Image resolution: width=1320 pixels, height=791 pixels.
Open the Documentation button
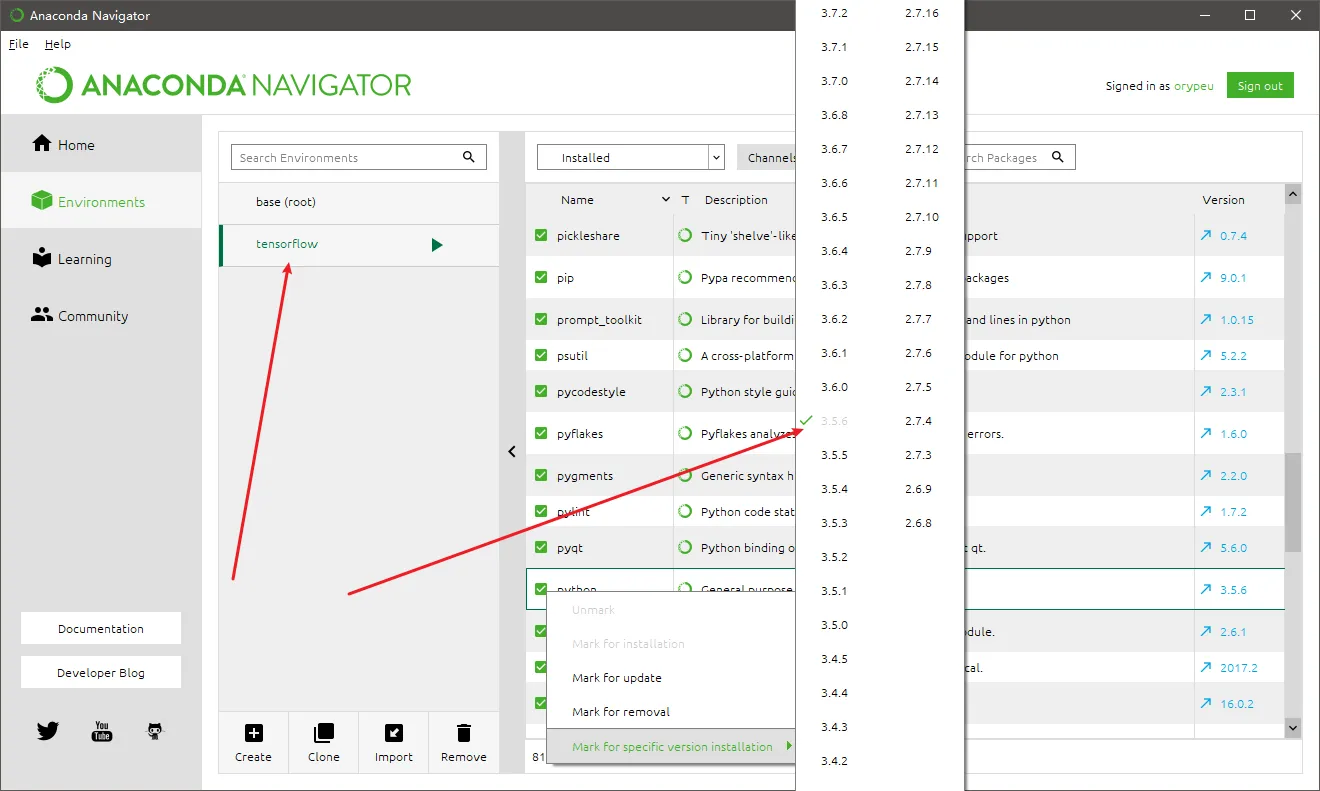click(x=101, y=629)
